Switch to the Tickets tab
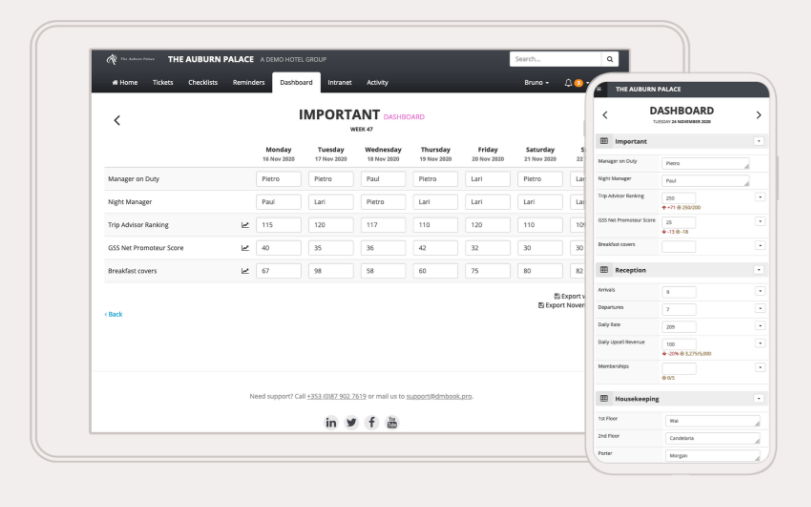811x507 pixels. [163, 83]
